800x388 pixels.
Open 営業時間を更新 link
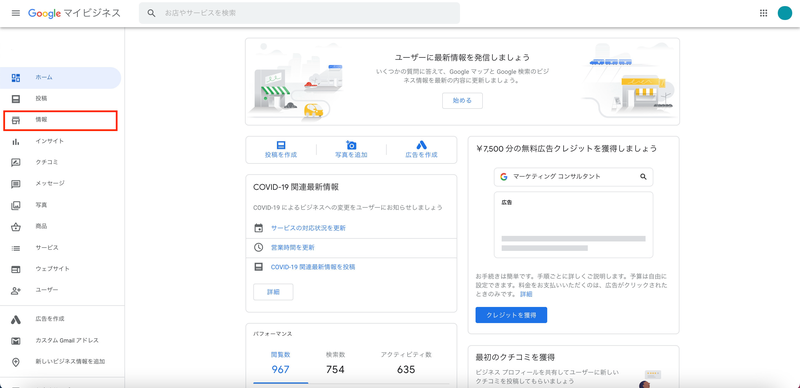tap(293, 247)
